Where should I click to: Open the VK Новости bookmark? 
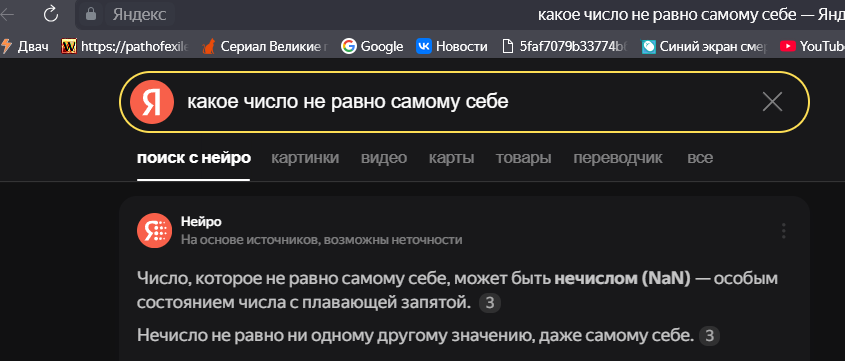point(452,46)
